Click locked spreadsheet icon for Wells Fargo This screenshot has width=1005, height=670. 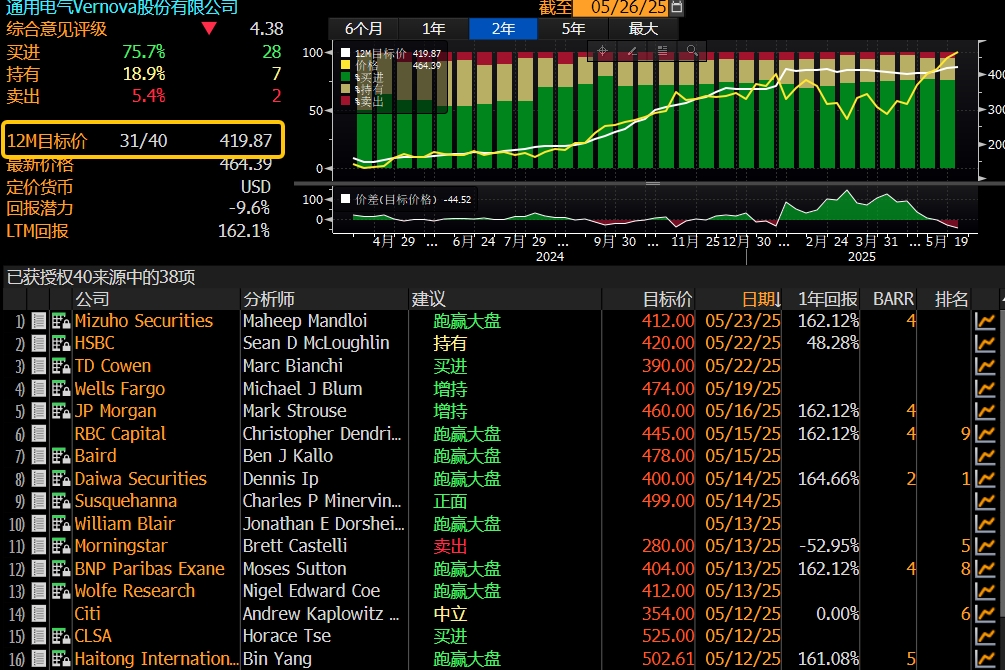[x=61, y=389]
